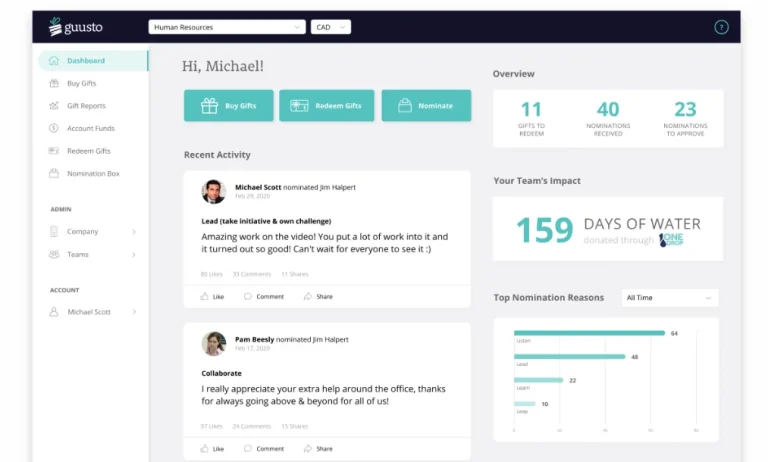Click '80 Likes' count on first post

coord(212,274)
